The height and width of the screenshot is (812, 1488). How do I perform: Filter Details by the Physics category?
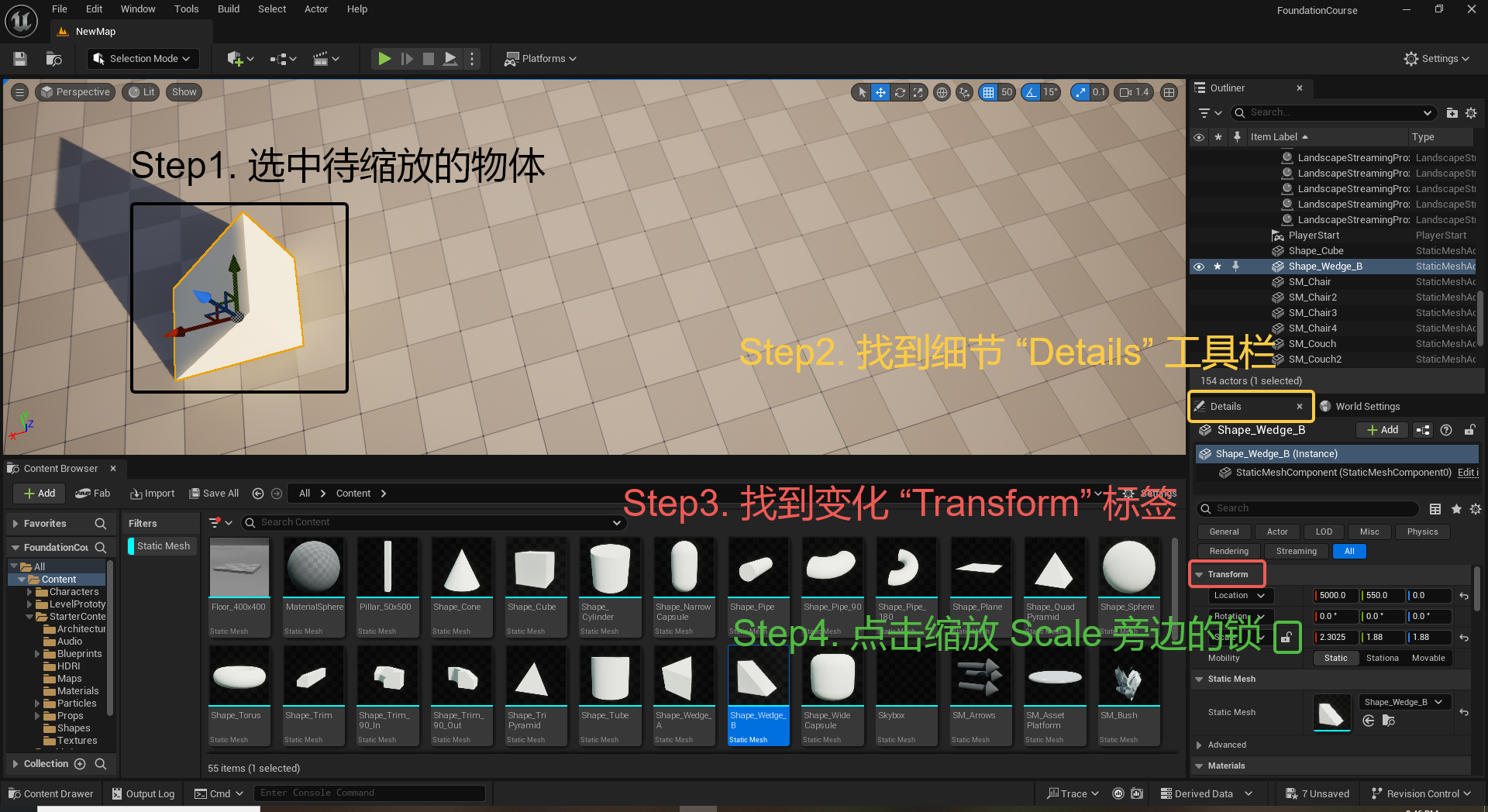click(1422, 532)
